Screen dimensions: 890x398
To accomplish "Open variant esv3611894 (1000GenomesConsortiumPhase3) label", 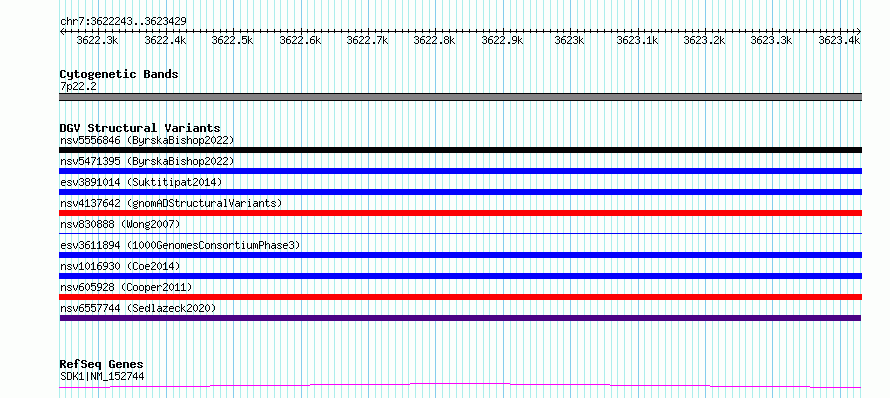I will (x=179, y=245).
